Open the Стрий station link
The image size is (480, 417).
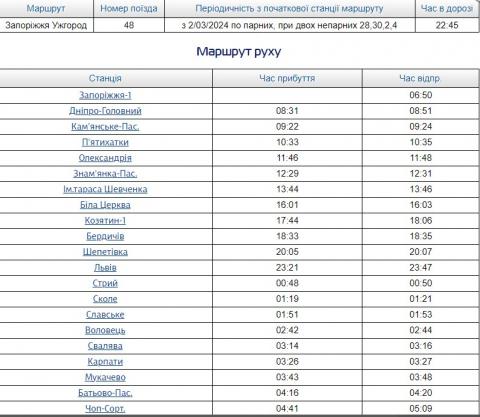click(x=105, y=283)
